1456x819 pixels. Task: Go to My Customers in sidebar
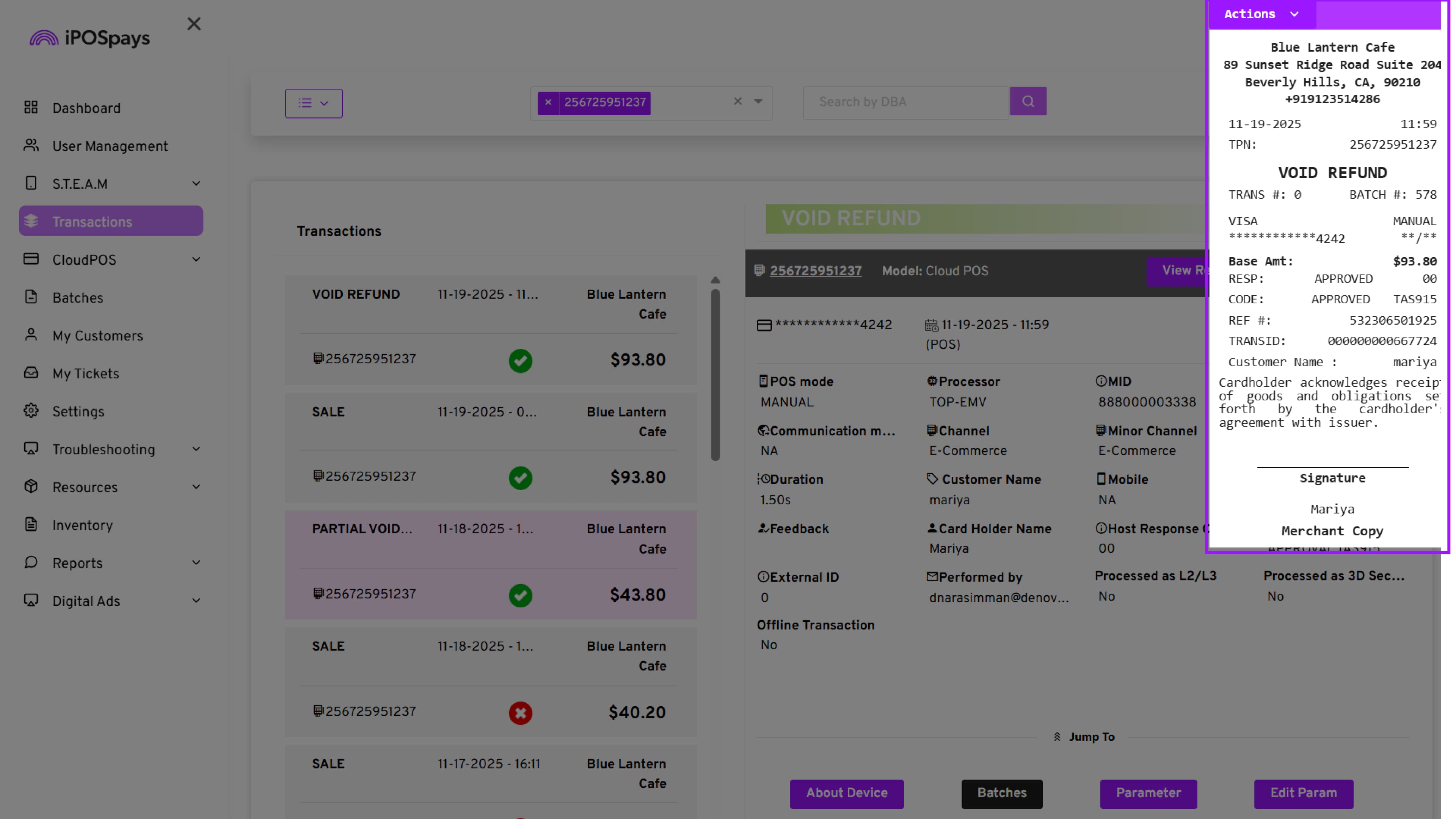click(x=97, y=336)
